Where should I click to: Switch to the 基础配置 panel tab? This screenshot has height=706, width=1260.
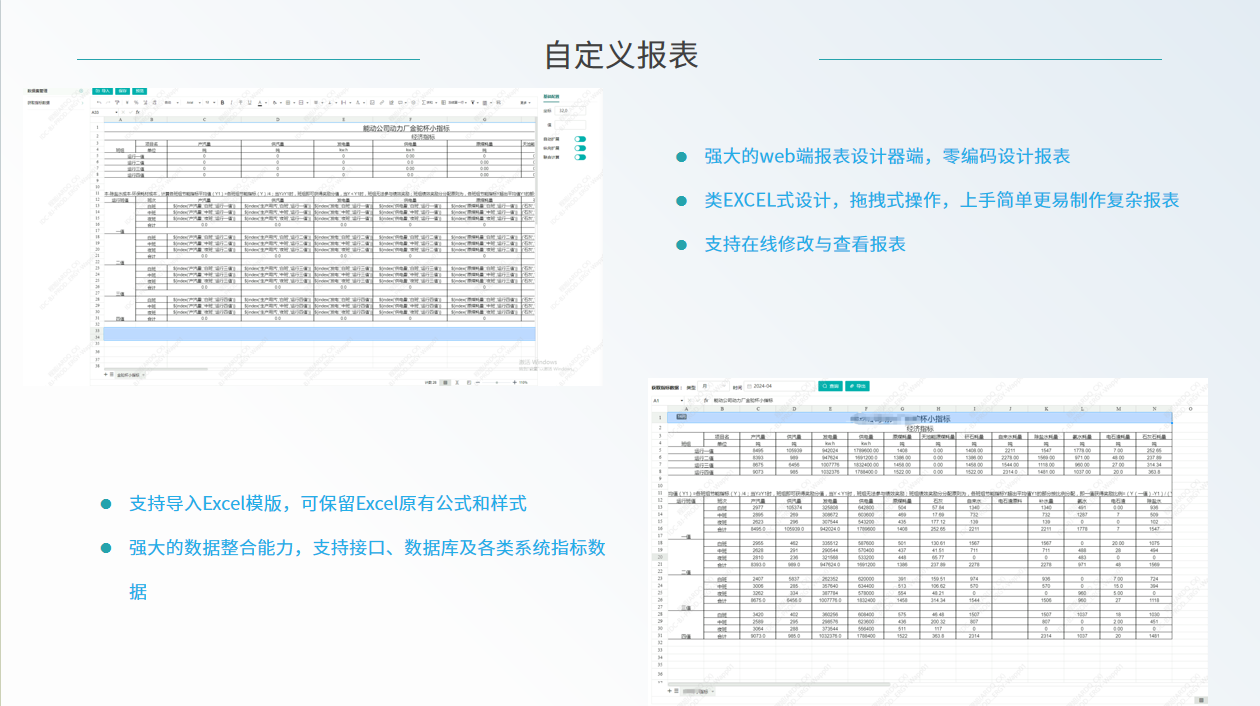551,96
